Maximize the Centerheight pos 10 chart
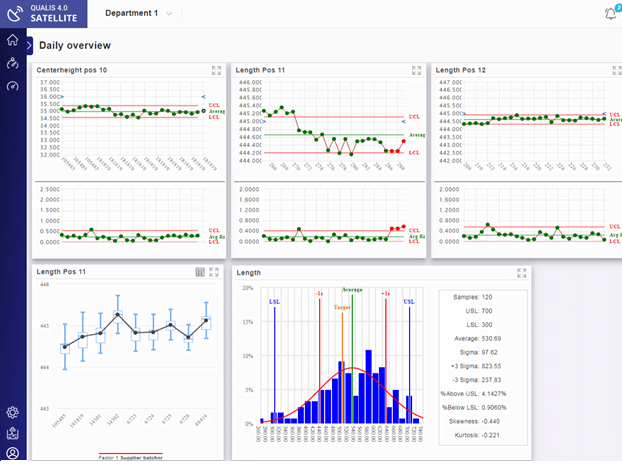The image size is (622, 464). 216,70
